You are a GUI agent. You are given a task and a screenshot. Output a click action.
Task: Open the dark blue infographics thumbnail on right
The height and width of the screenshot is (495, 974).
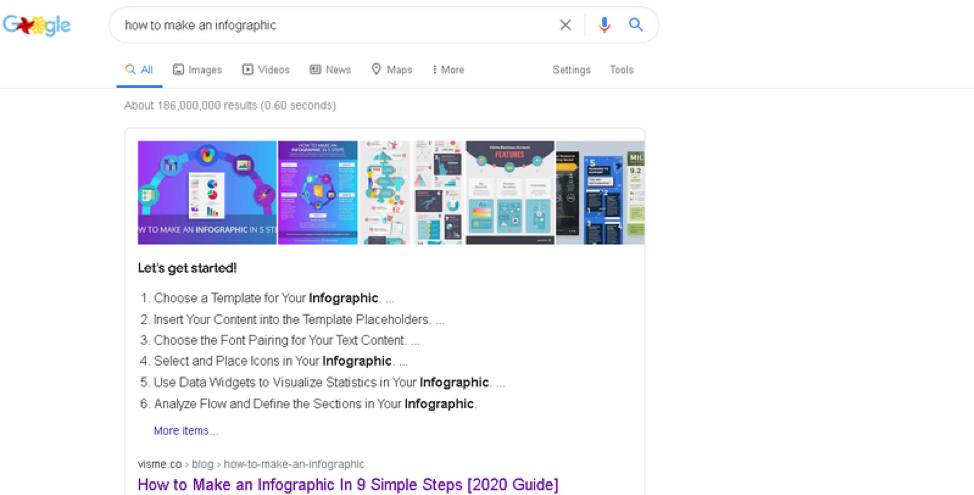coord(600,192)
